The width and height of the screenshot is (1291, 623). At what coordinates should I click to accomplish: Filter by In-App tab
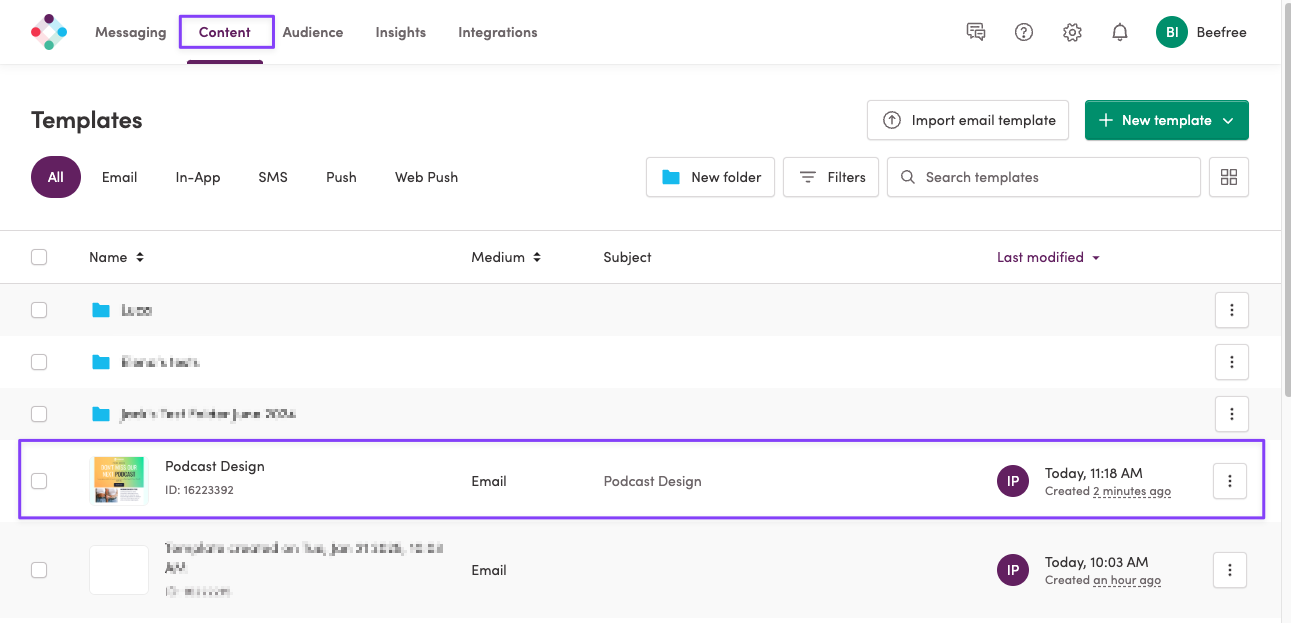pos(198,177)
